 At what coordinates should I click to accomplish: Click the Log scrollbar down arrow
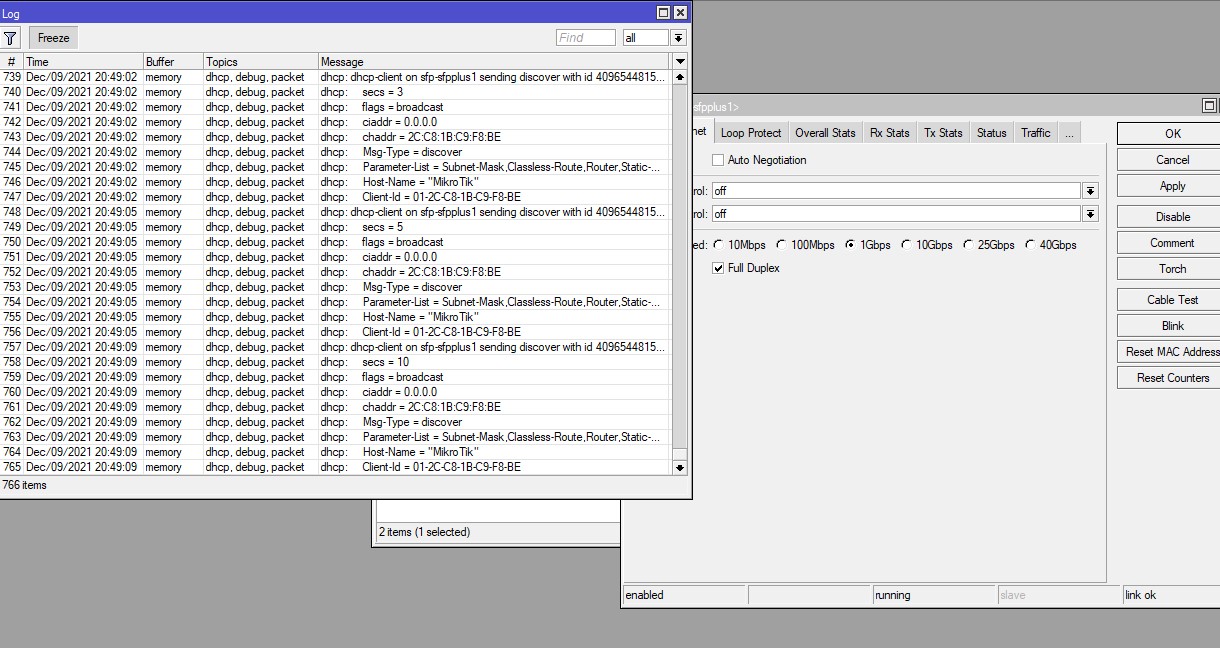[x=680, y=467]
